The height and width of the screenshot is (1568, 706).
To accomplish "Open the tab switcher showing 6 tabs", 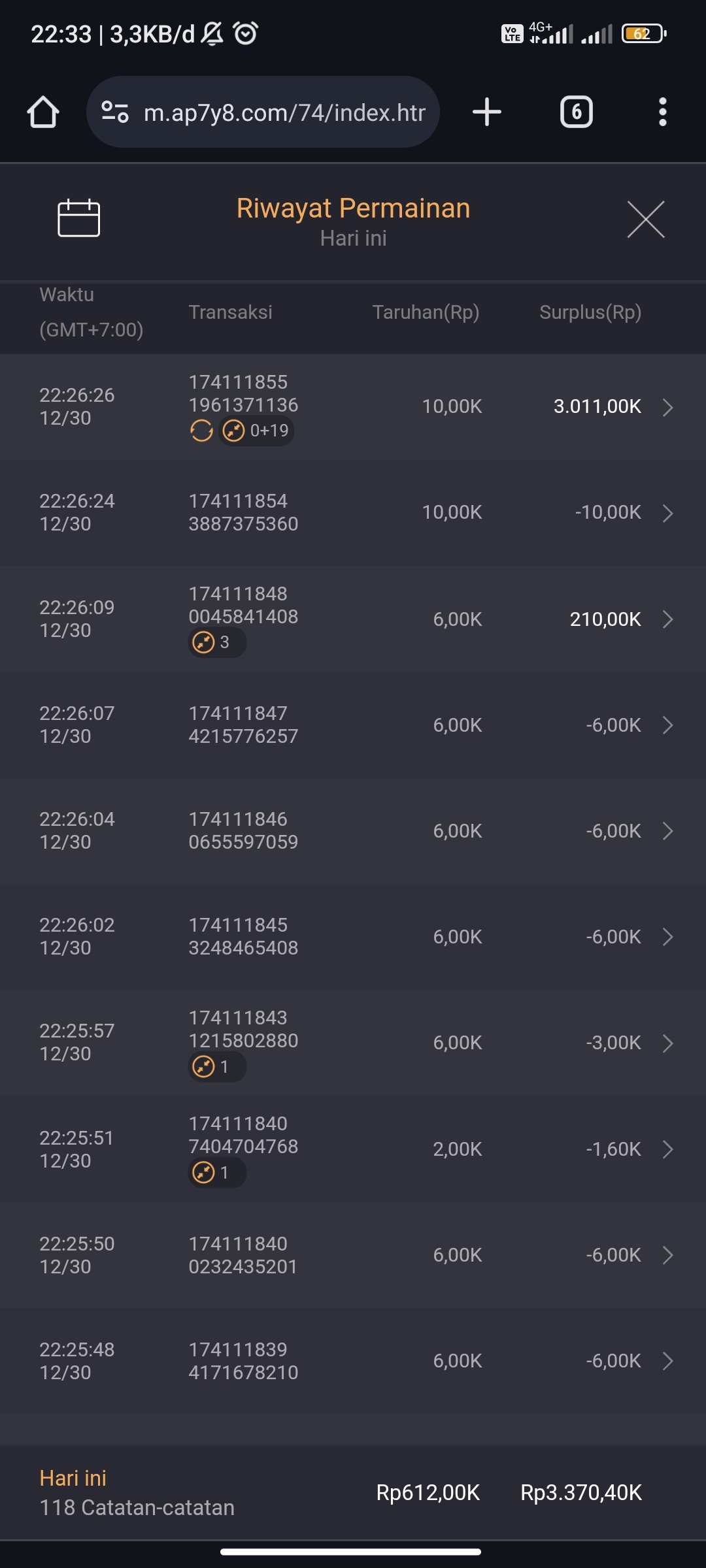I will tap(576, 112).
